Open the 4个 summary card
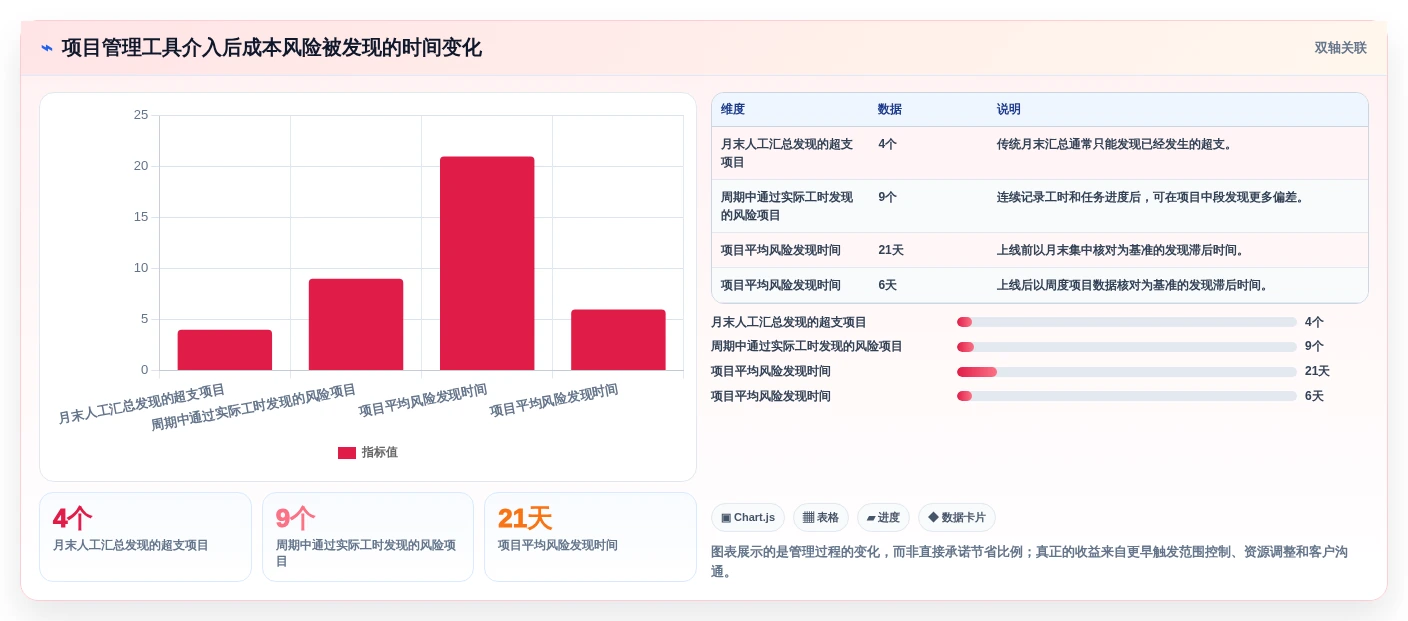This screenshot has width=1408, height=621. tap(145, 537)
